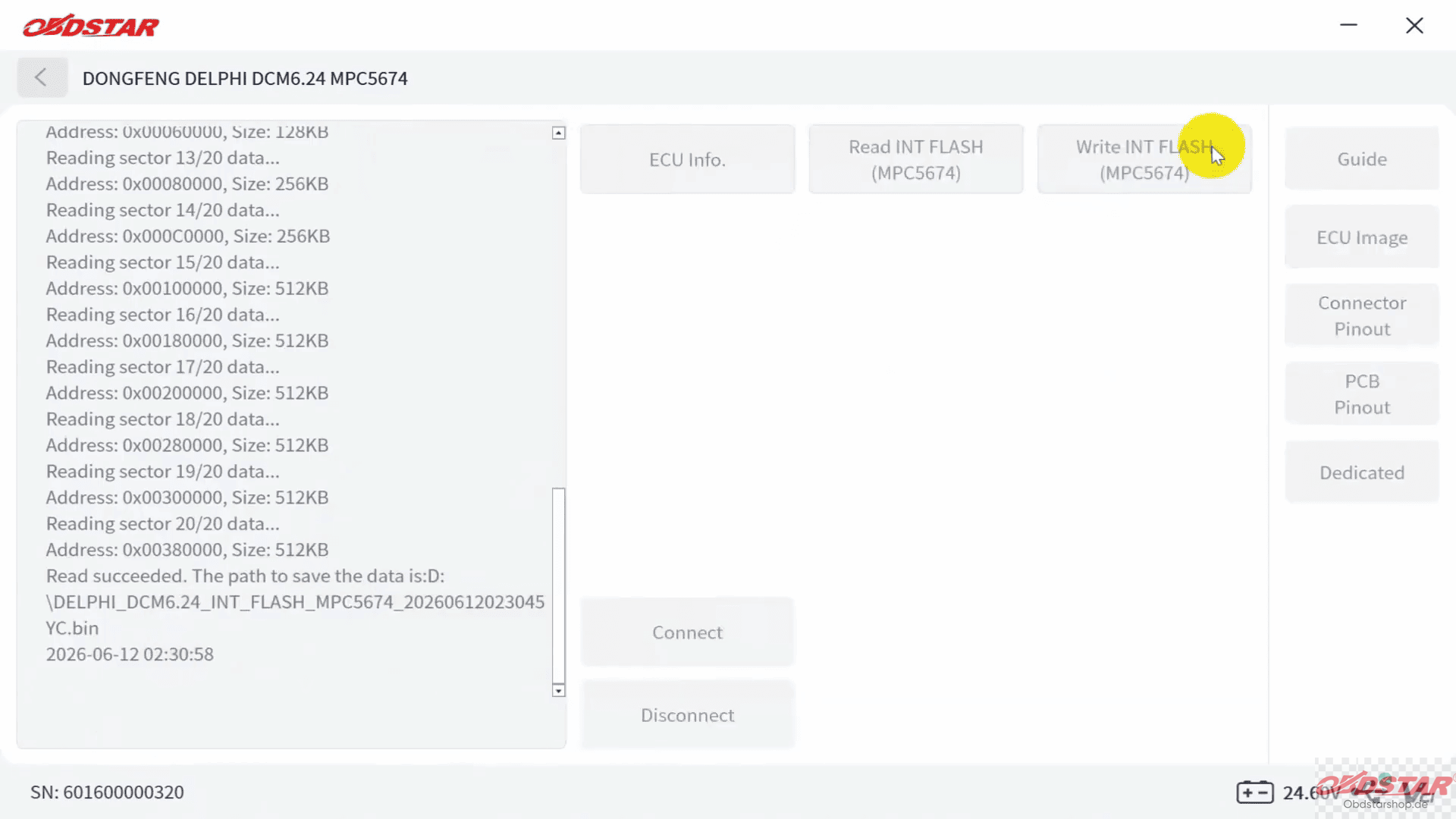Go back using the left arrow icon
Screen dimensions: 1456x819
tap(42, 77)
